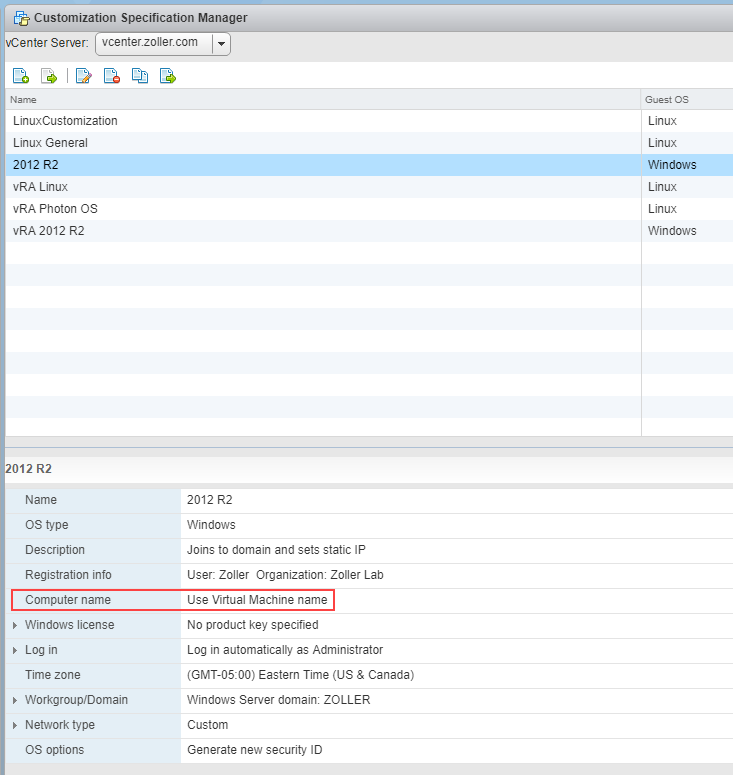Viewport: 733px width, 775px height.
Task: Delete the selected specification icon
Action: (112, 76)
